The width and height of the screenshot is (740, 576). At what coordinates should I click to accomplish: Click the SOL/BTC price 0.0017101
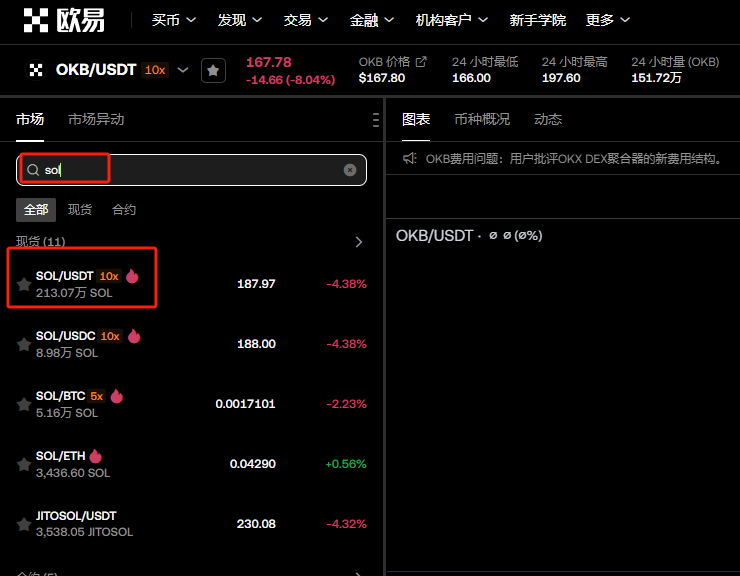click(x=245, y=404)
